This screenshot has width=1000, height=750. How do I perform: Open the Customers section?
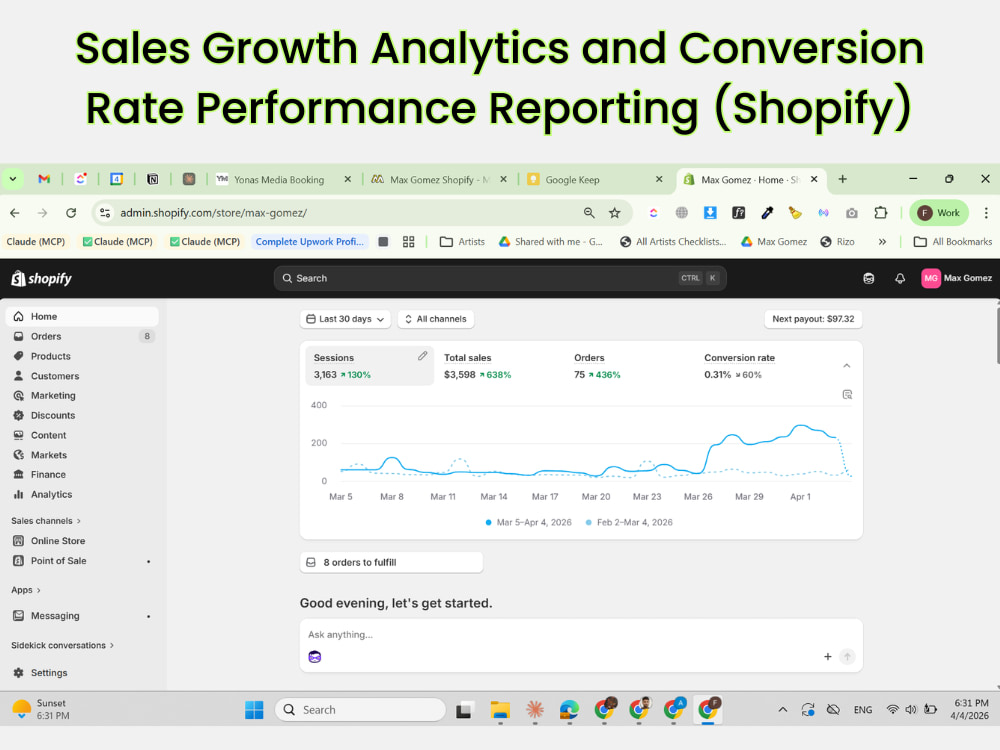pyautogui.click(x=82, y=376)
